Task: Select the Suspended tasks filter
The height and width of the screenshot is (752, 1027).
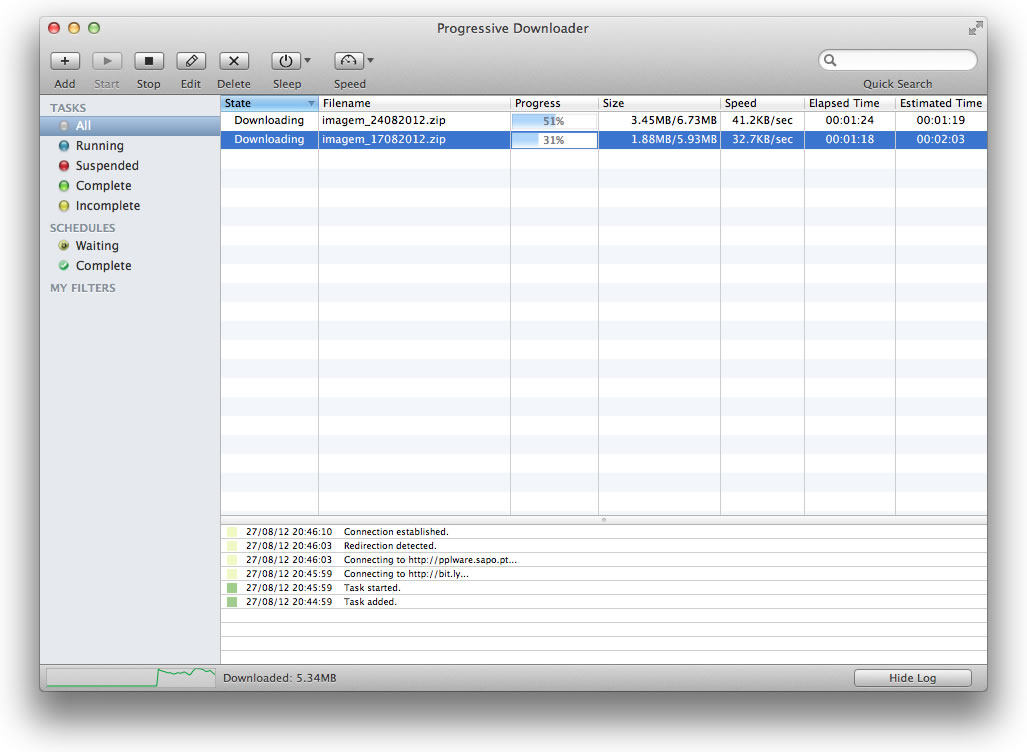Action: pos(107,166)
